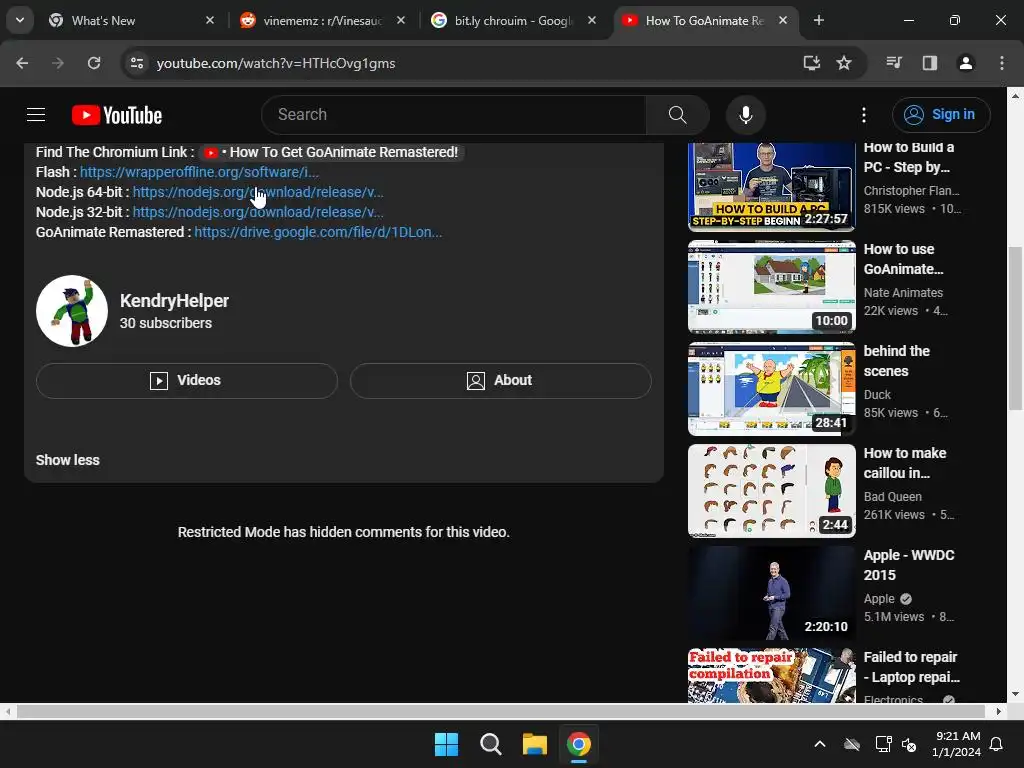The width and height of the screenshot is (1024, 768).
Task: Open the Node.js 64-bit download link
Action: click(258, 193)
